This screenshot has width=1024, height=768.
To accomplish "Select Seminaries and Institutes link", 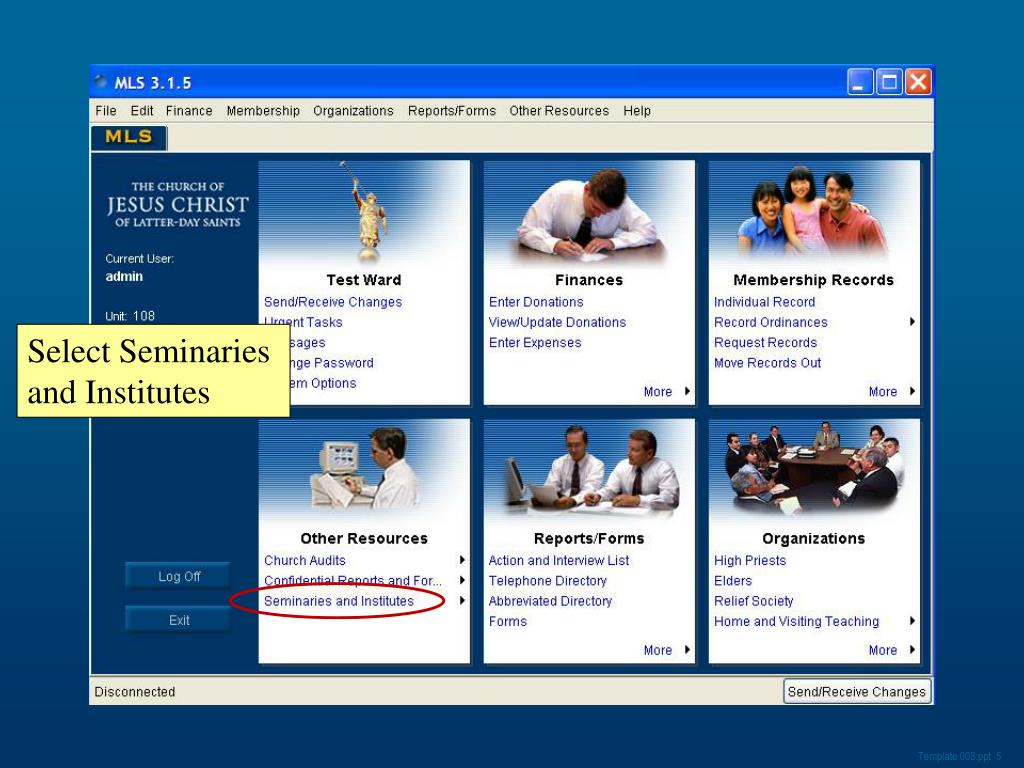I will tap(339, 601).
